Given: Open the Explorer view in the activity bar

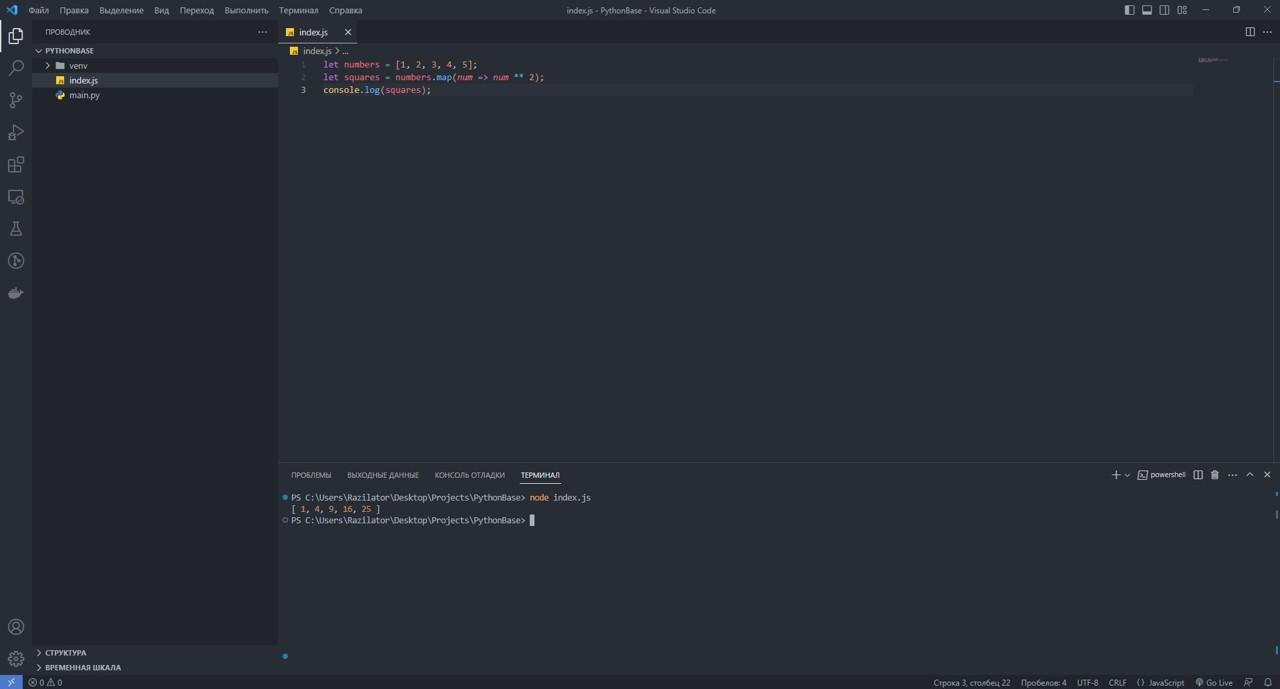Looking at the screenshot, I should [x=16, y=36].
